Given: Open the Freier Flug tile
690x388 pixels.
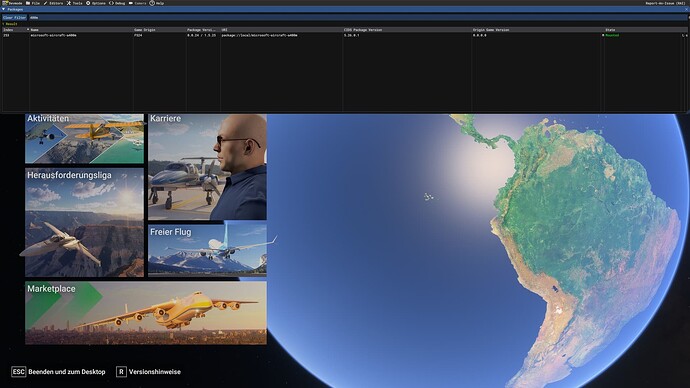Looking at the screenshot, I should [207, 251].
